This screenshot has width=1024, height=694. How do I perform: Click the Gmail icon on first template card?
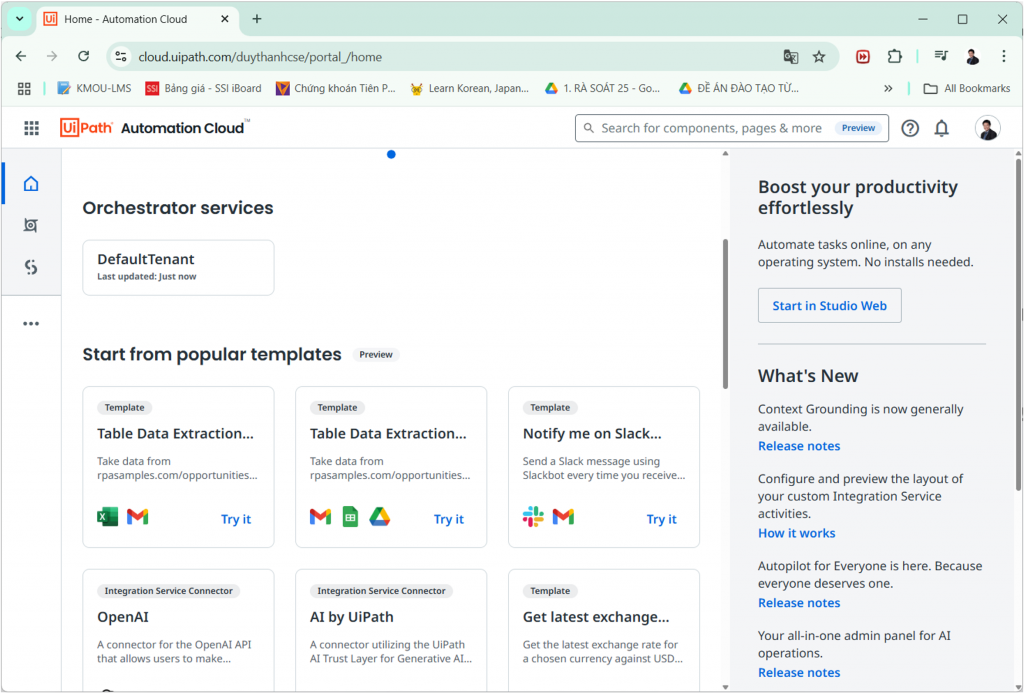click(x=137, y=517)
